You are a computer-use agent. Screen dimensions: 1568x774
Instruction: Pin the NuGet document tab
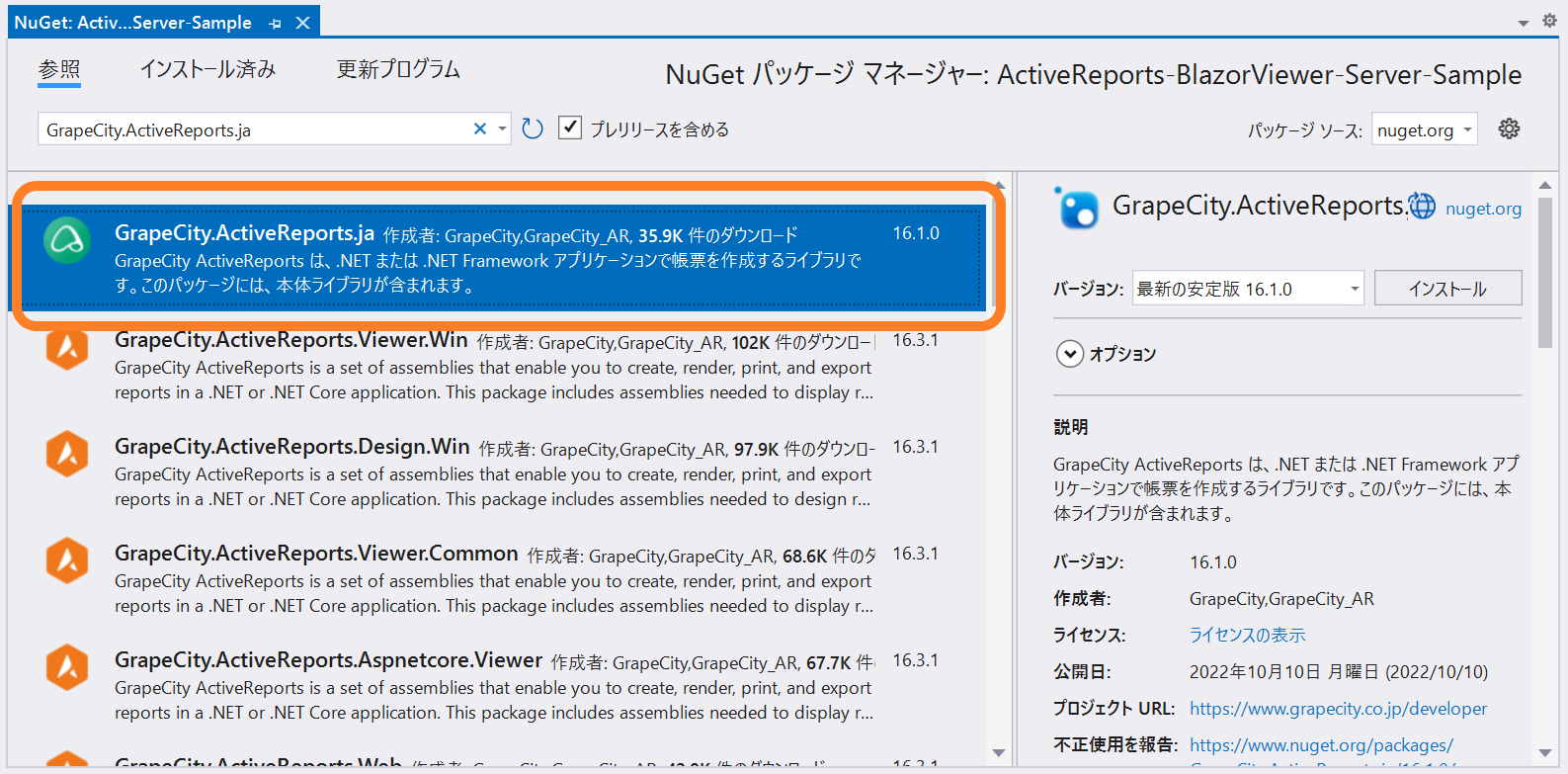(x=275, y=23)
